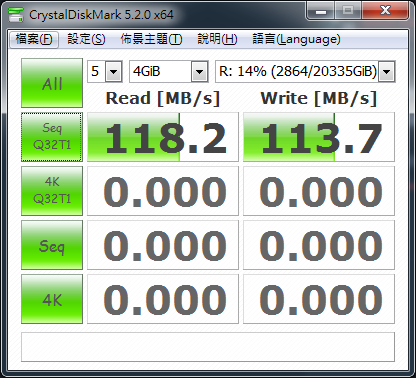Open the 佈景主題(T) theme menu
The image size is (416, 378).
point(151,40)
